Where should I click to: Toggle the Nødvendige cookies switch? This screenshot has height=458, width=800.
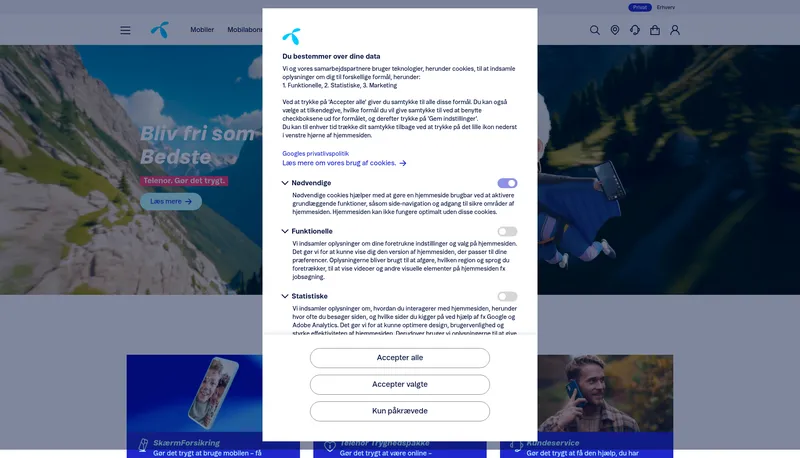507,183
